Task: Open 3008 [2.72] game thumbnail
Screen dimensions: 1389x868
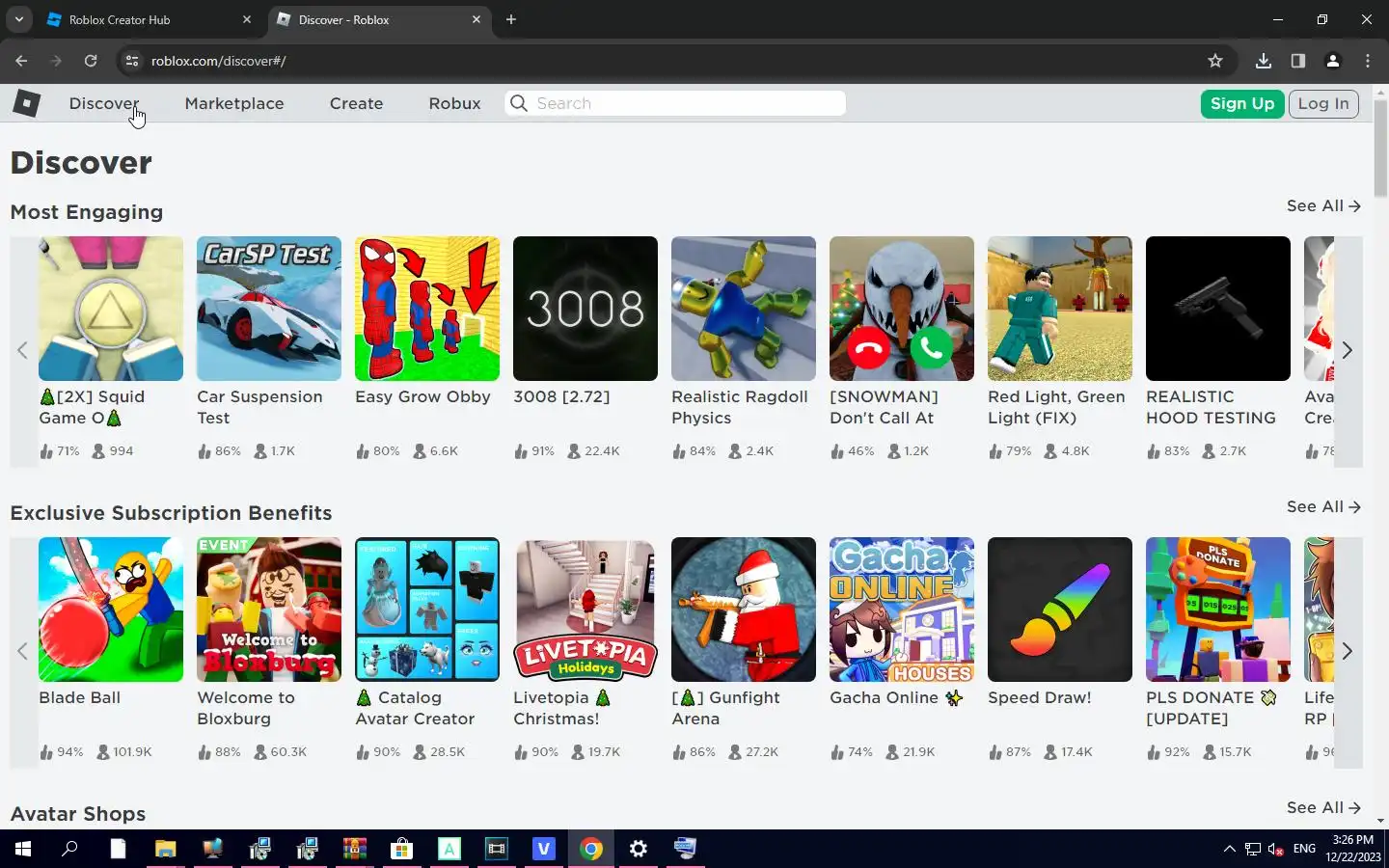Action: point(586,309)
